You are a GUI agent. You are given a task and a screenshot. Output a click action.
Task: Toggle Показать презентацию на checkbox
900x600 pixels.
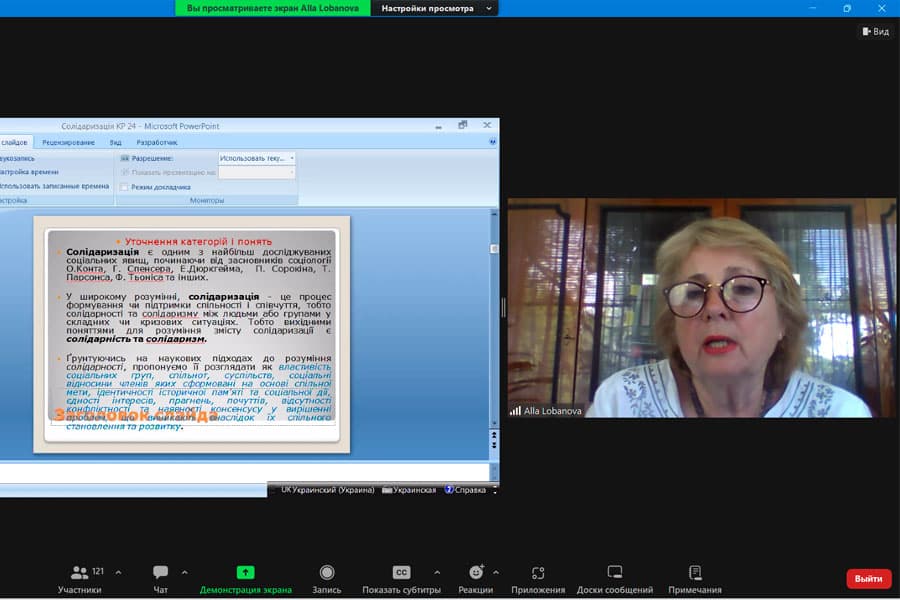125,172
